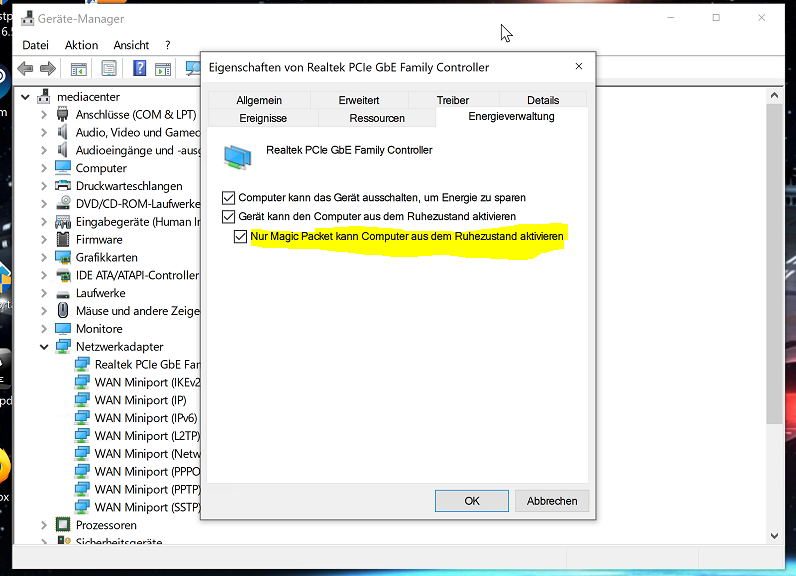The width and height of the screenshot is (796, 576).
Task: Click the Audioeingänge und -ausgänge speaker icon
Action: point(62,150)
